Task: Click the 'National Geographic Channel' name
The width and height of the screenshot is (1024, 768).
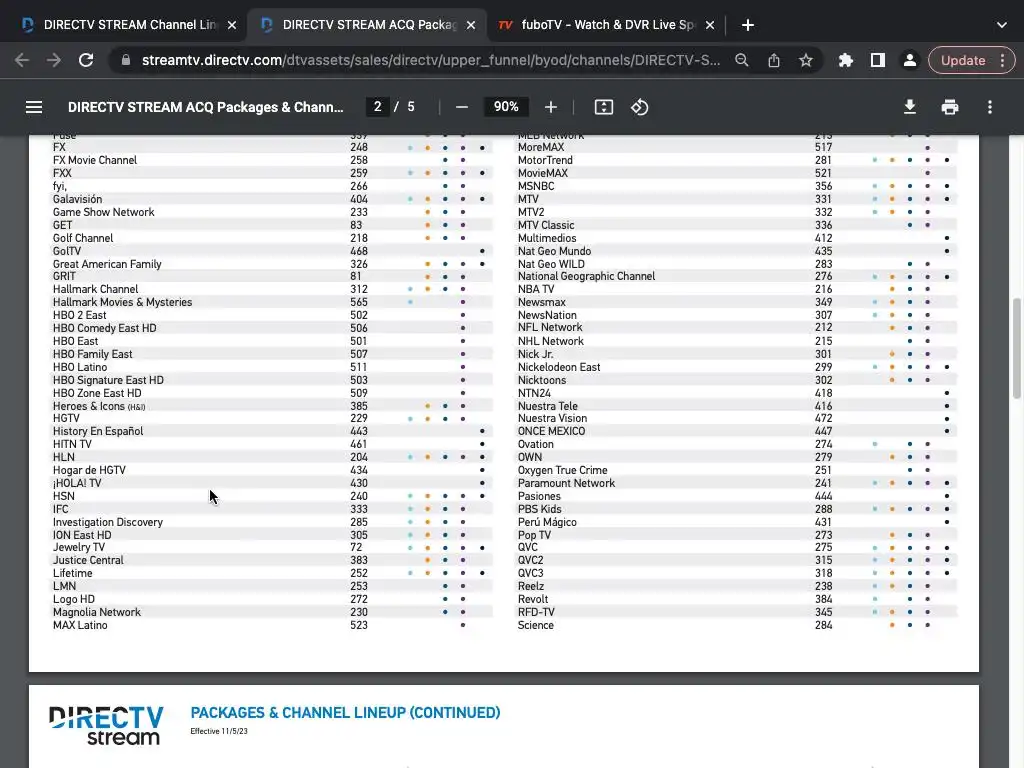Action: [x=586, y=276]
